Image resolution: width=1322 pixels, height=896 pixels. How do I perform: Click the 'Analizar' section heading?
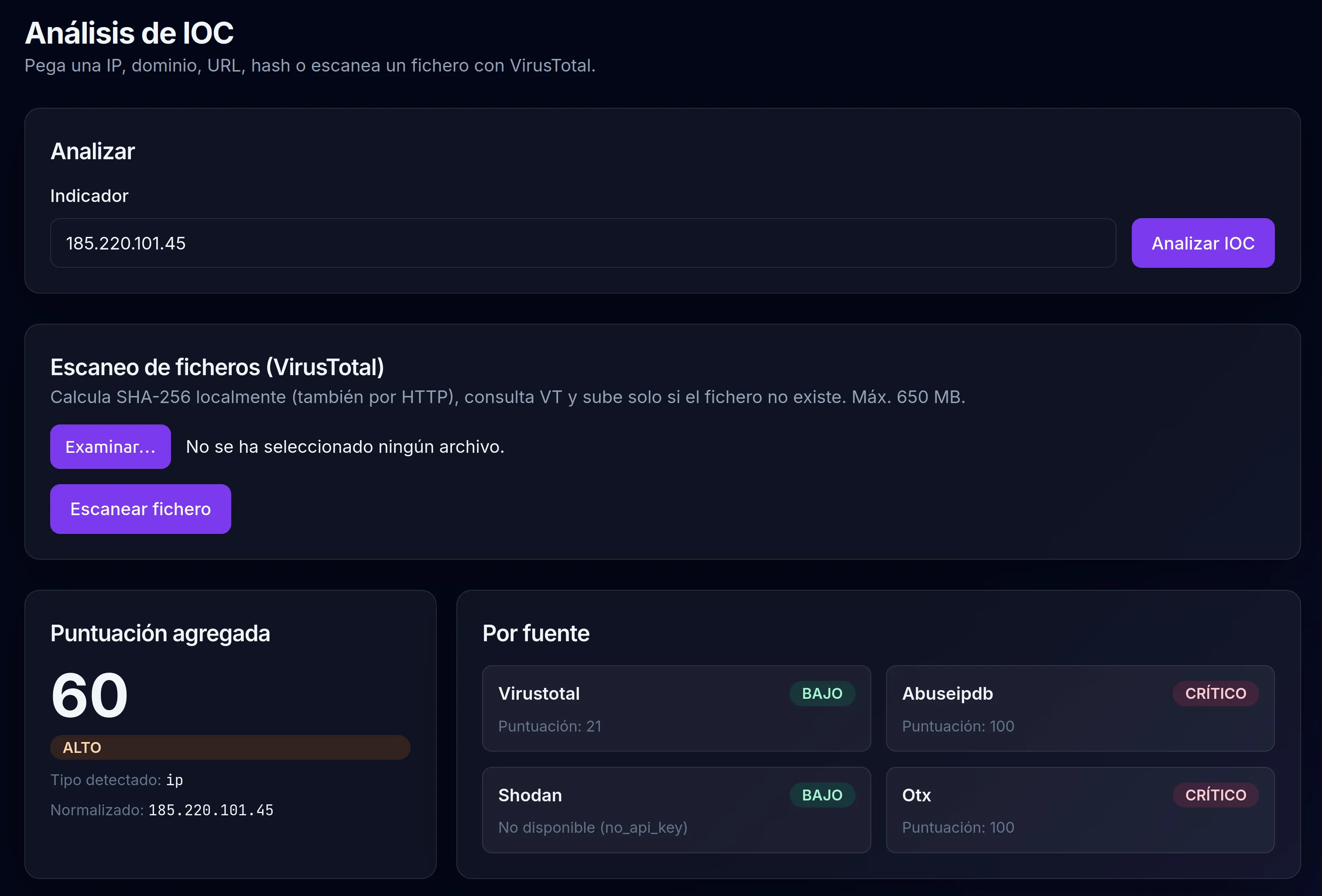coord(93,151)
